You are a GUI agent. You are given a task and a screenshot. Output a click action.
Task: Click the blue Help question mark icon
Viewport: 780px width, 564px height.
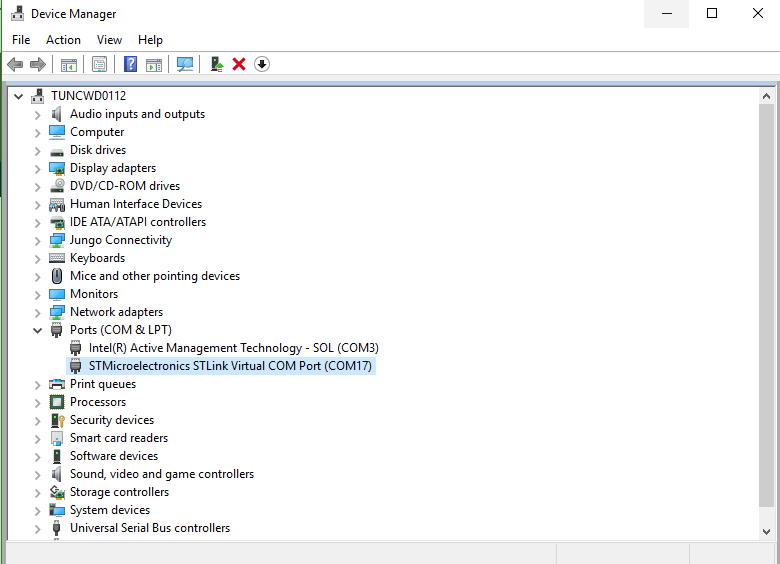(130, 64)
